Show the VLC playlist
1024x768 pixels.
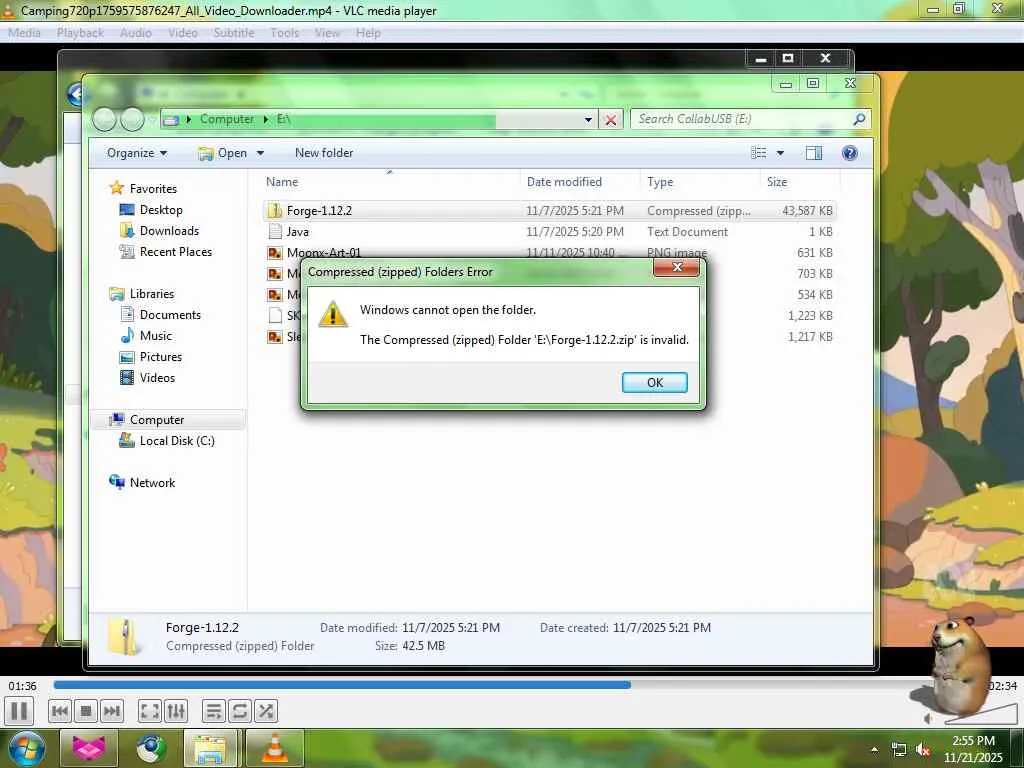tap(214, 711)
